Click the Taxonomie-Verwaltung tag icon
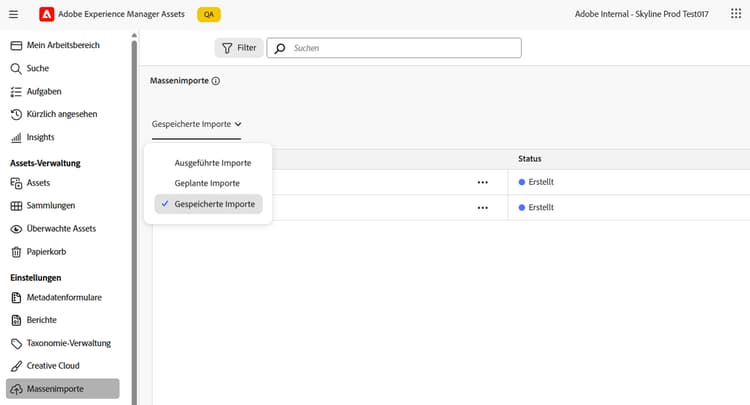The width and height of the screenshot is (750, 405). (16, 343)
